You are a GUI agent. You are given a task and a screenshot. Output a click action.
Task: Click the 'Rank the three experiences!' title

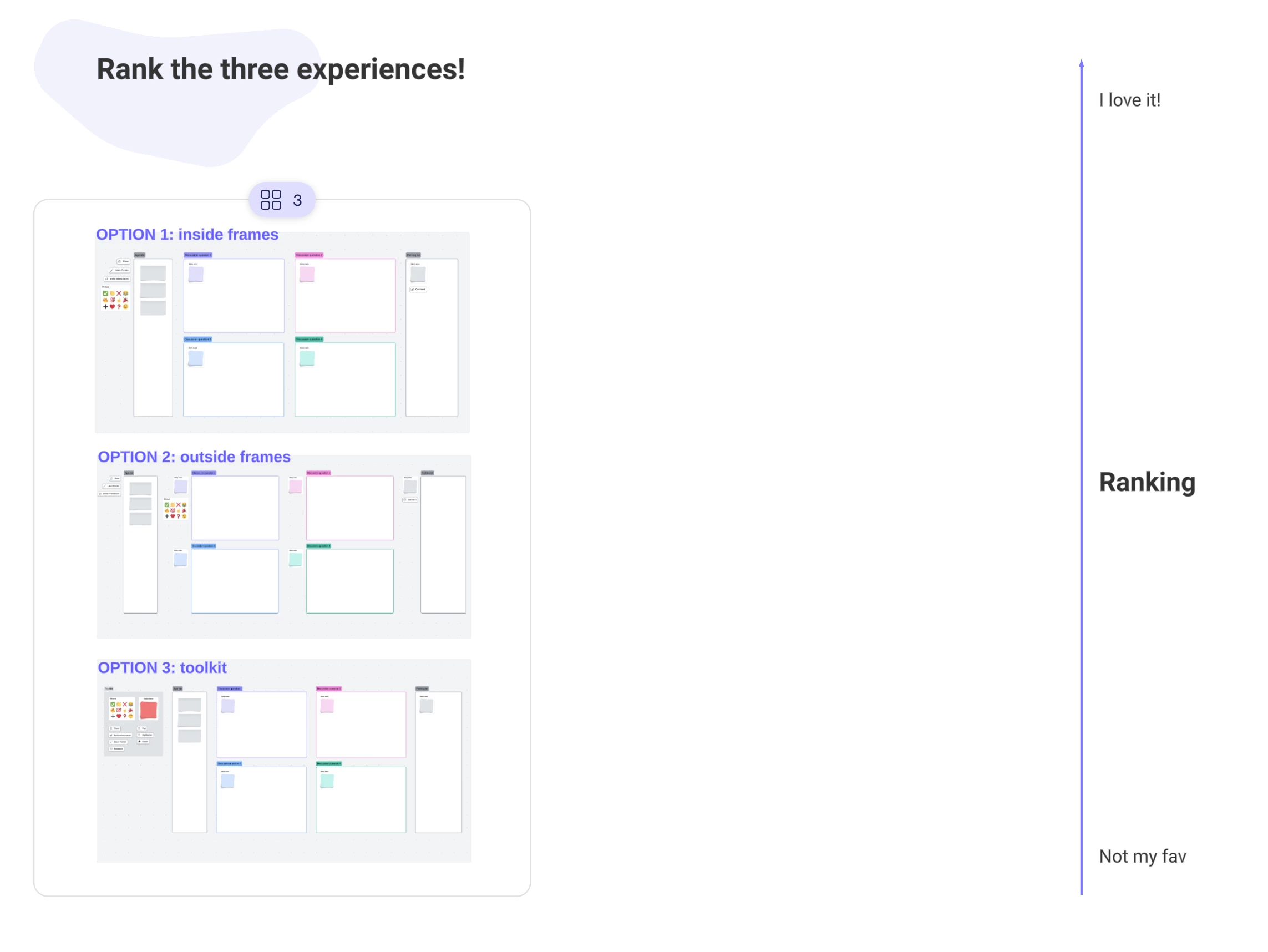pos(280,69)
